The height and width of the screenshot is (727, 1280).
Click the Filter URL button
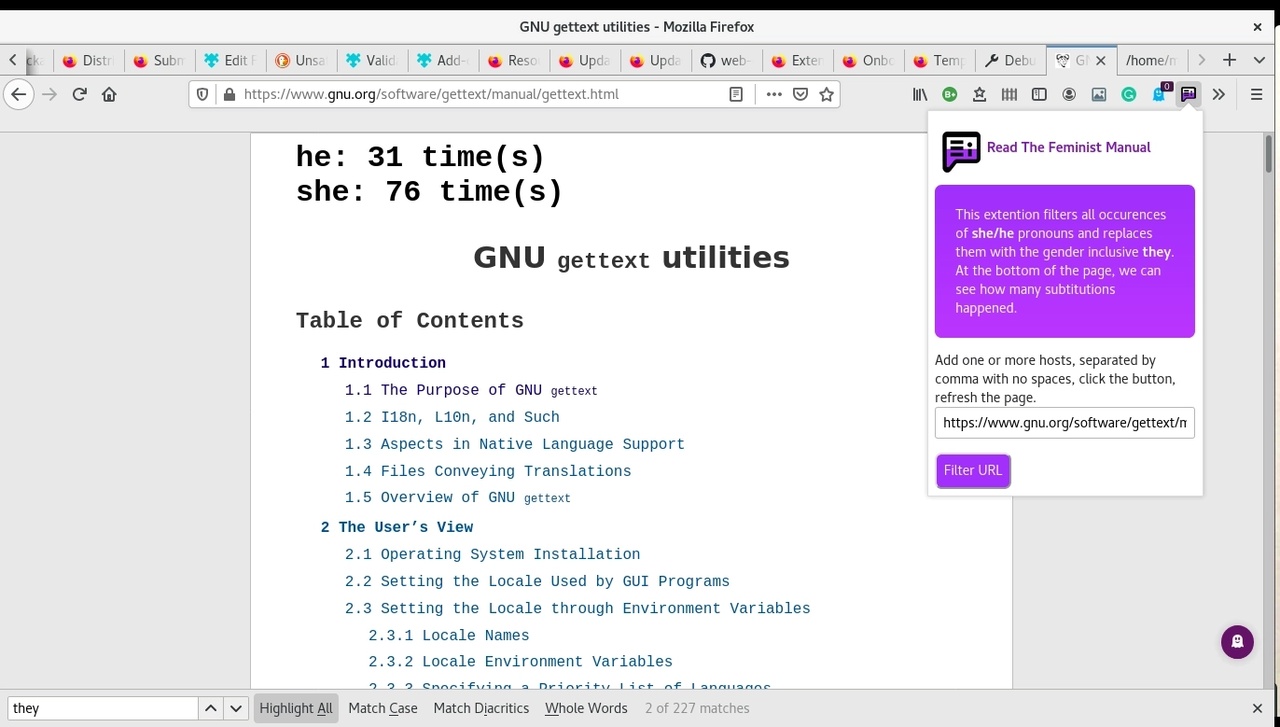pyautogui.click(x=972, y=470)
